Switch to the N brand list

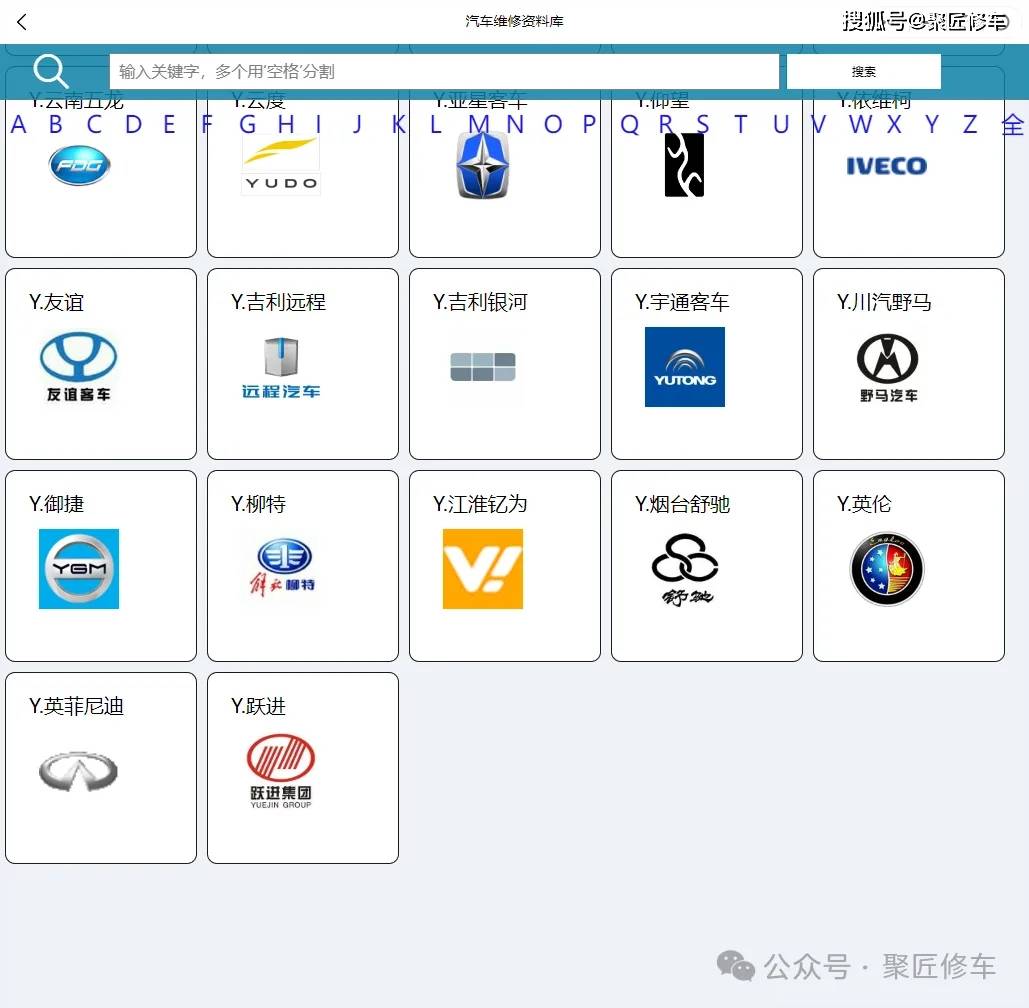514,124
